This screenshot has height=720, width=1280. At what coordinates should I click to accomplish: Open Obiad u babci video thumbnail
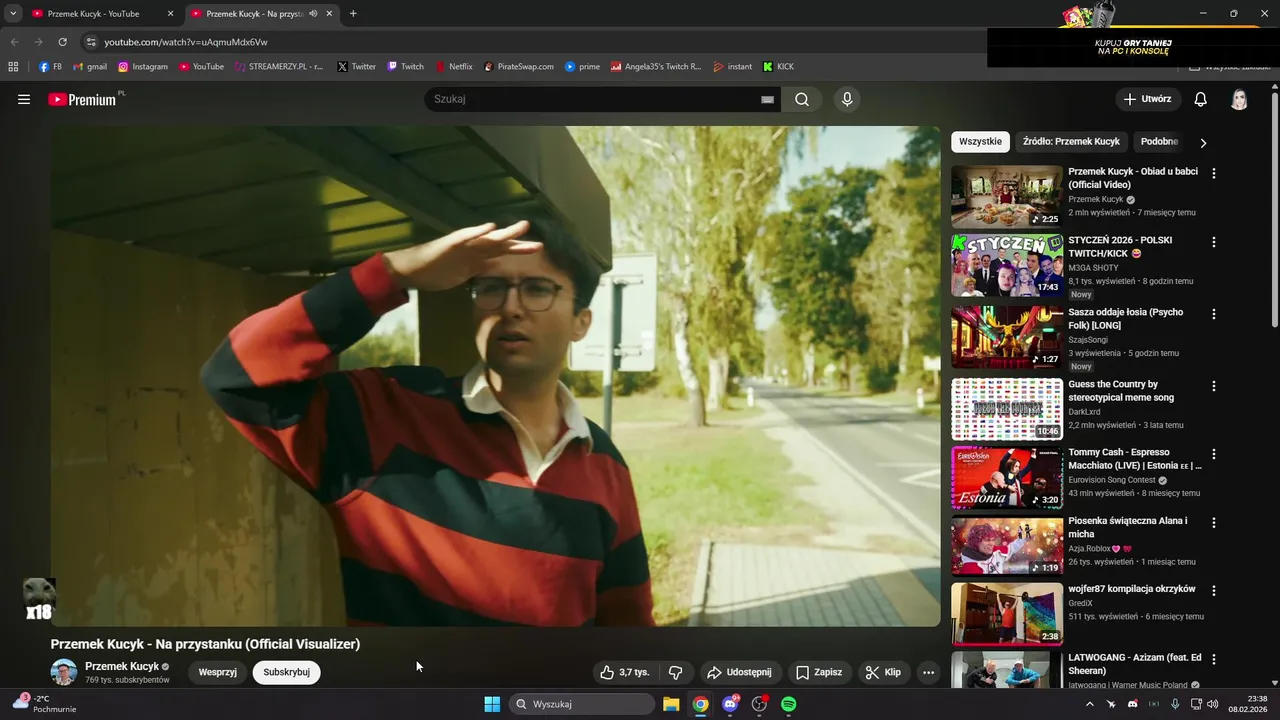[x=1007, y=197]
